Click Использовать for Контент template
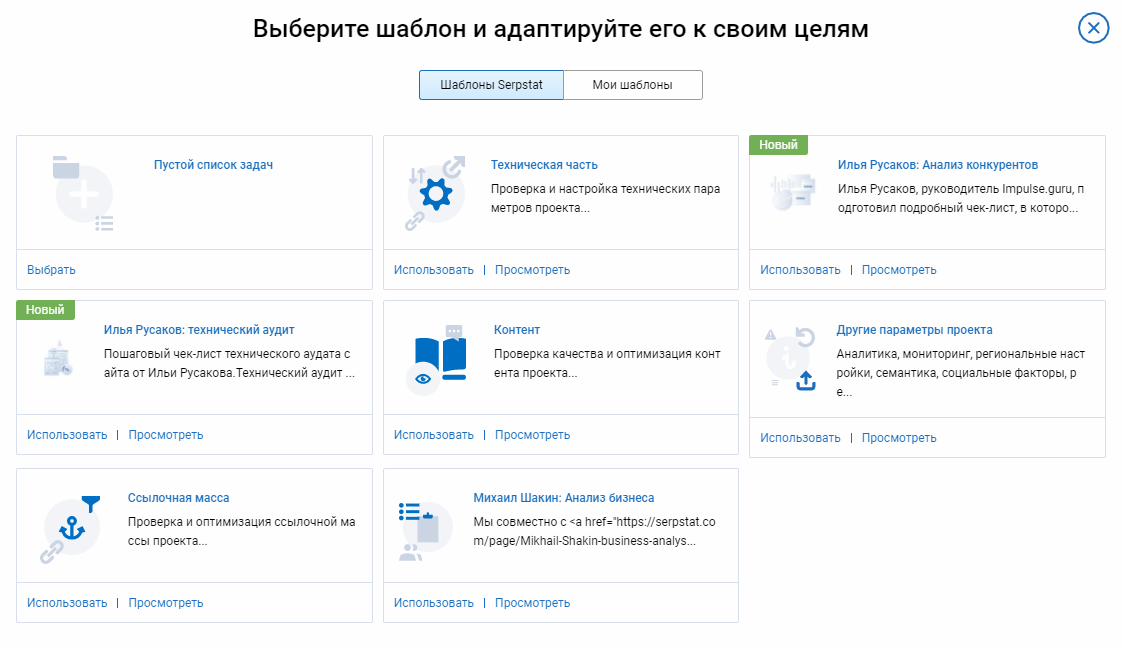The height and width of the screenshot is (648, 1122). coord(434,435)
